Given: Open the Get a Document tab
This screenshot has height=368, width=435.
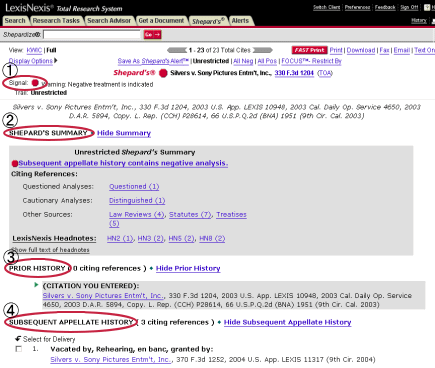Looking at the screenshot, I should (x=161, y=21).
